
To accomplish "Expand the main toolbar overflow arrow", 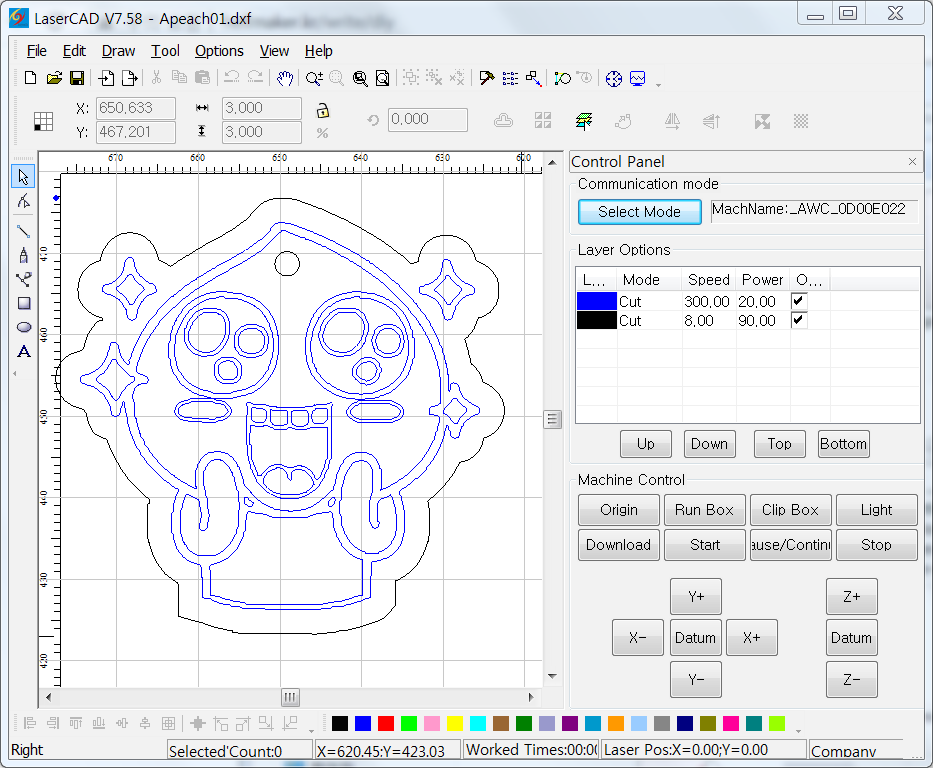I will (658, 85).
